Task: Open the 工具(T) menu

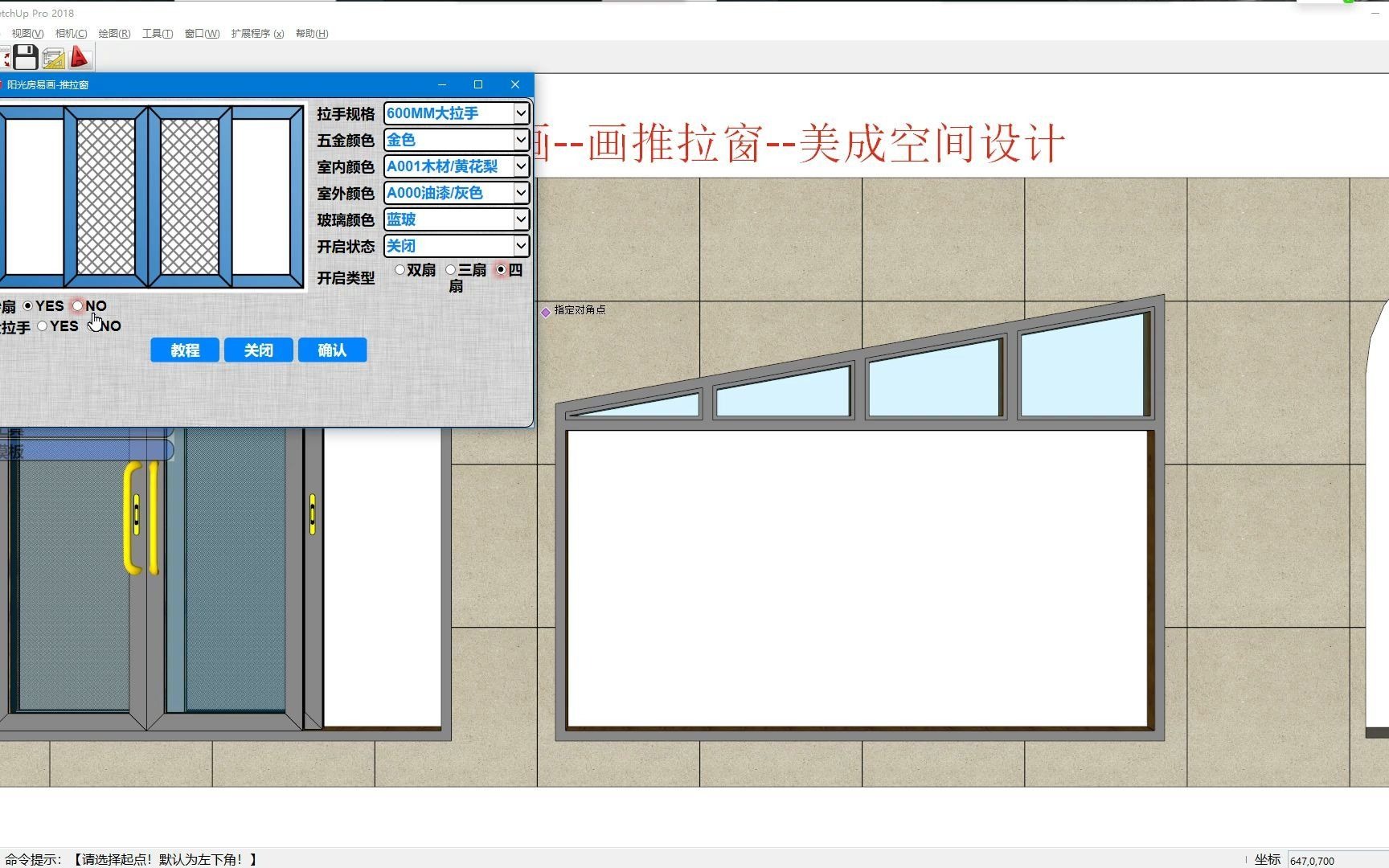Action: click(158, 33)
